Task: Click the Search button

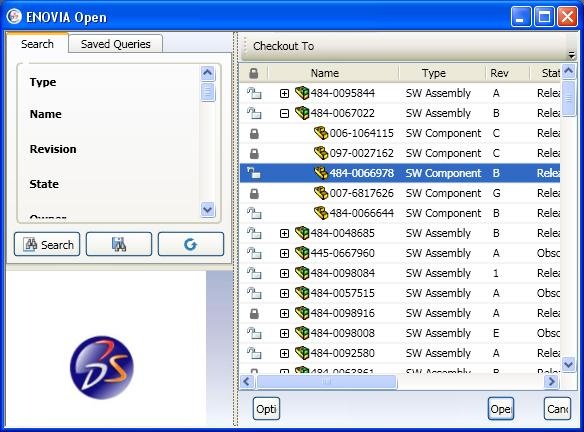Action: pos(47,244)
